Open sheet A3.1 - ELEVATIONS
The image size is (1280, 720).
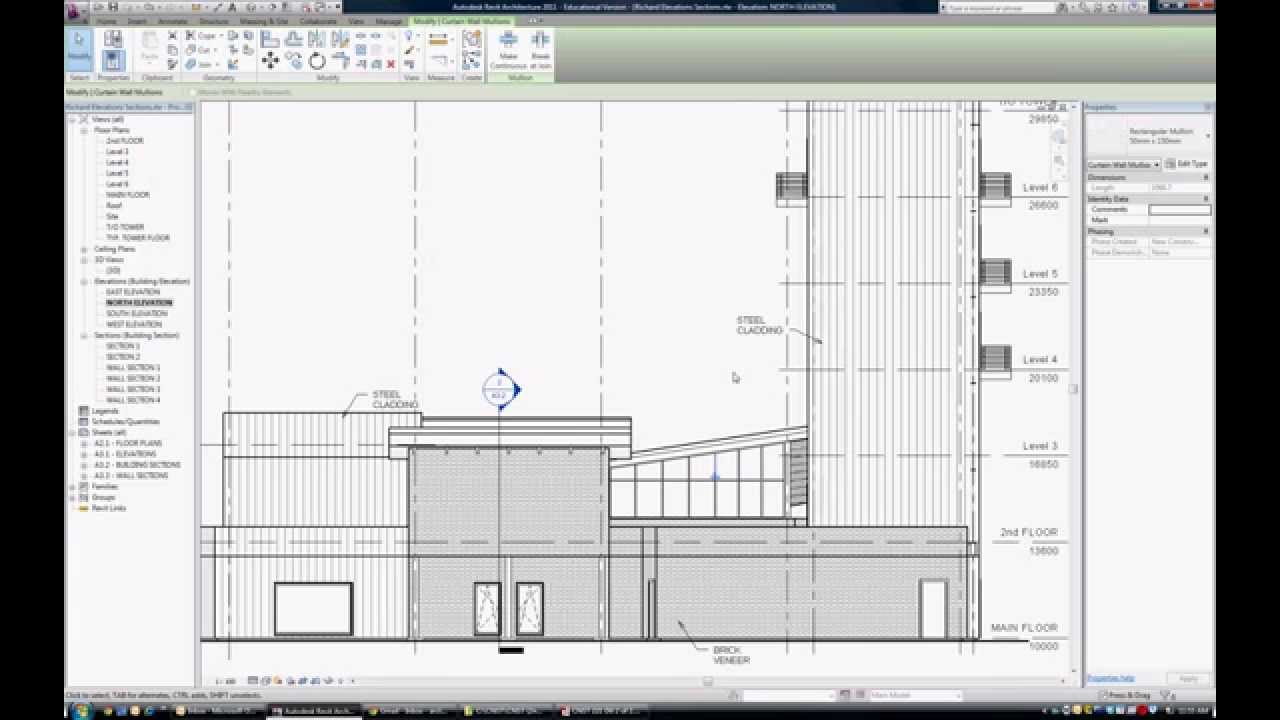click(x=126, y=454)
